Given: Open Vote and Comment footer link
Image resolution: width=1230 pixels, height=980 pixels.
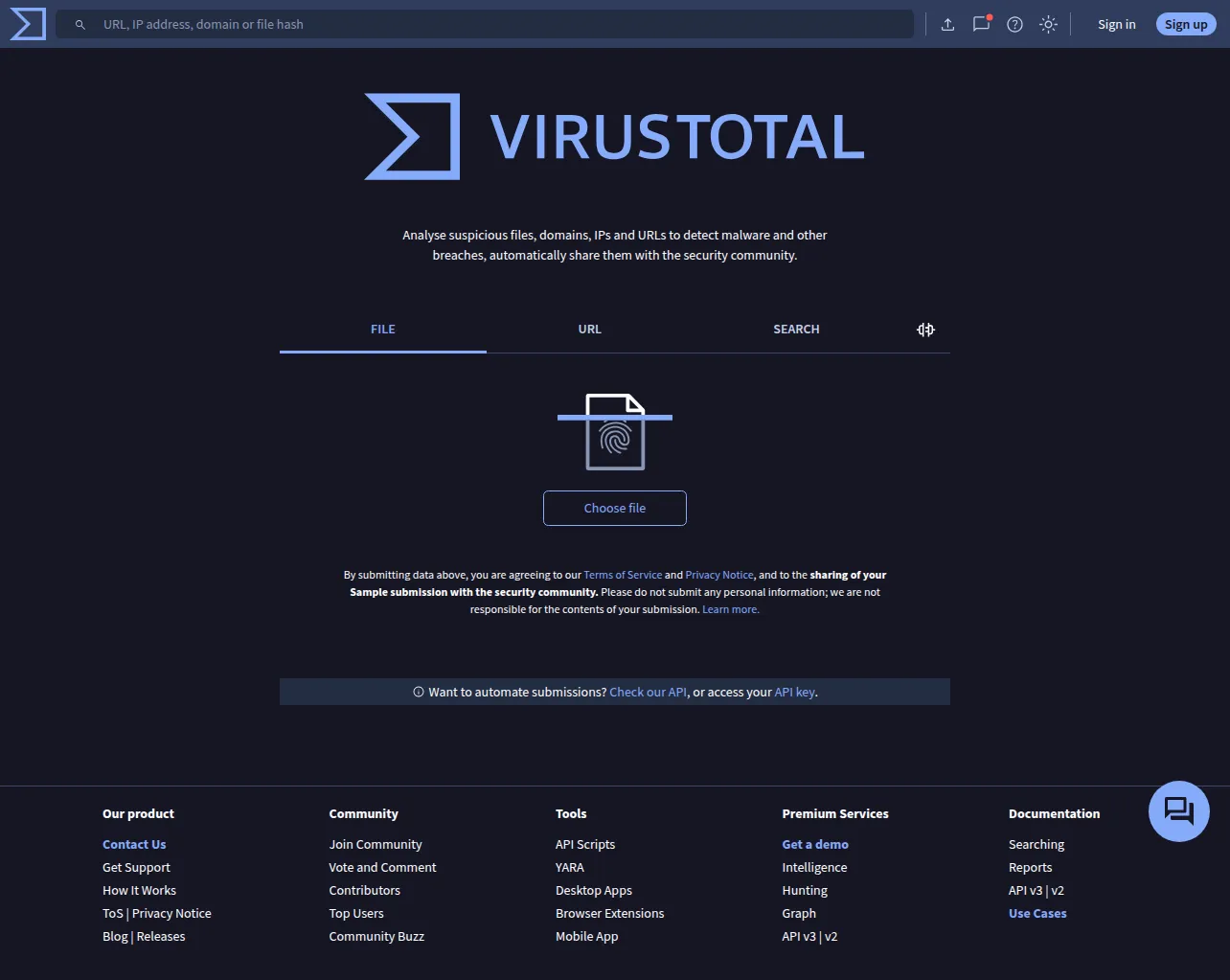Looking at the screenshot, I should pos(382,868).
